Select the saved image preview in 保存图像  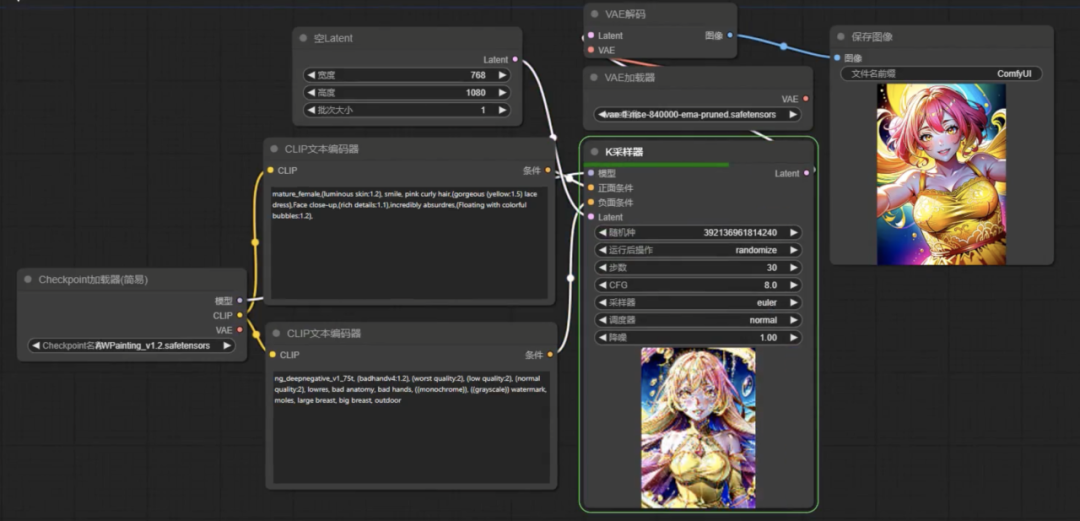[x=941, y=174]
